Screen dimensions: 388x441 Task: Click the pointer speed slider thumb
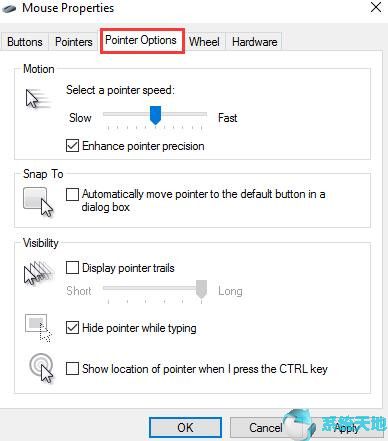pyautogui.click(x=155, y=115)
